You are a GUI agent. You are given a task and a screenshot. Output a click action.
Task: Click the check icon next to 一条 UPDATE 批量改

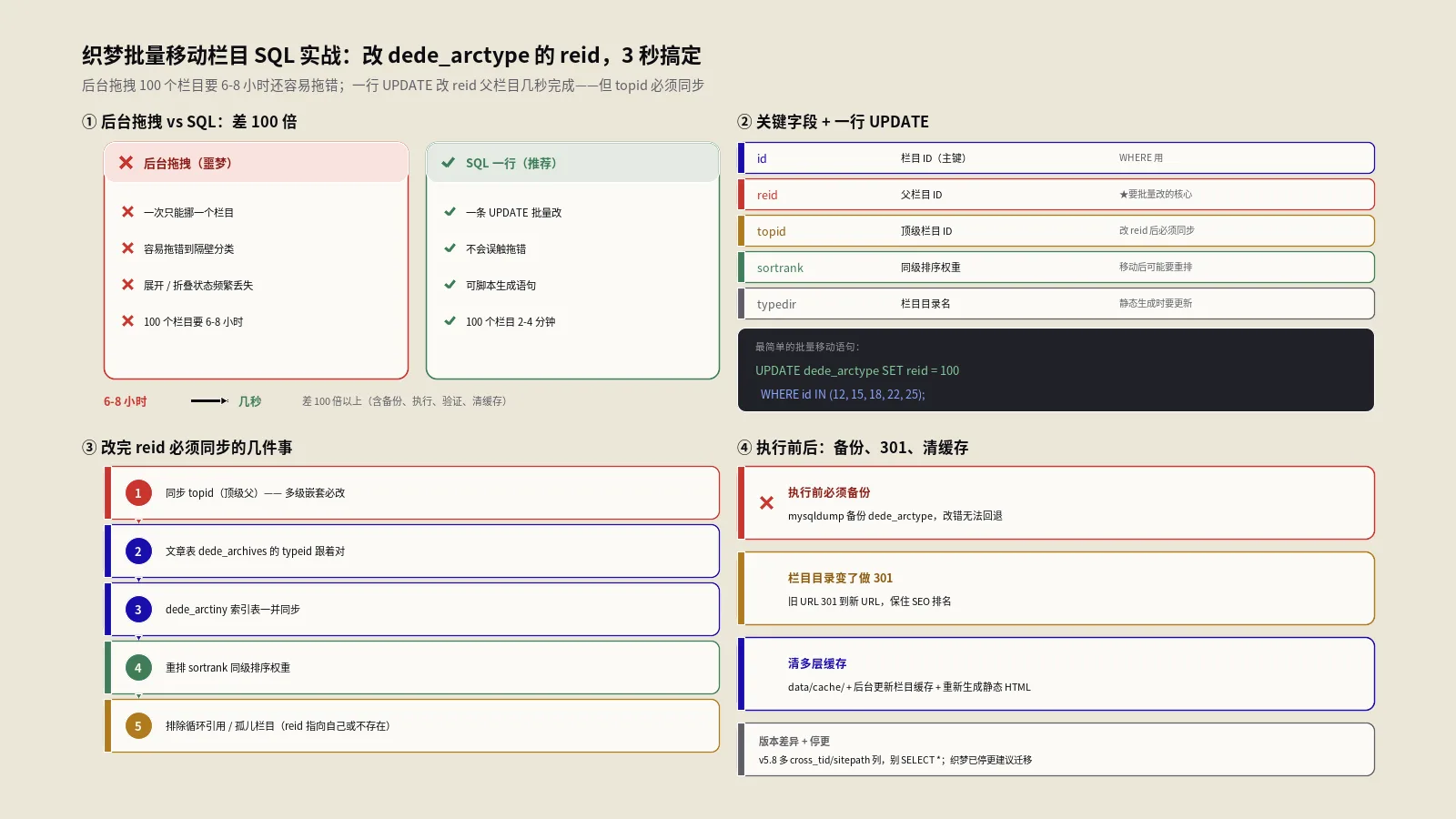(450, 212)
